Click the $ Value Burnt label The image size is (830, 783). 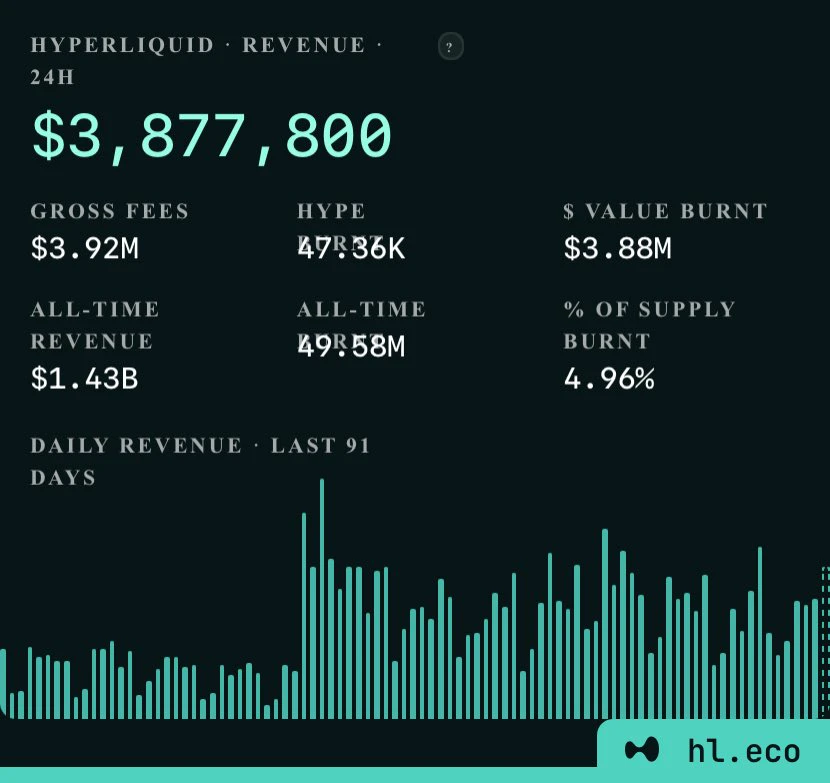click(665, 211)
